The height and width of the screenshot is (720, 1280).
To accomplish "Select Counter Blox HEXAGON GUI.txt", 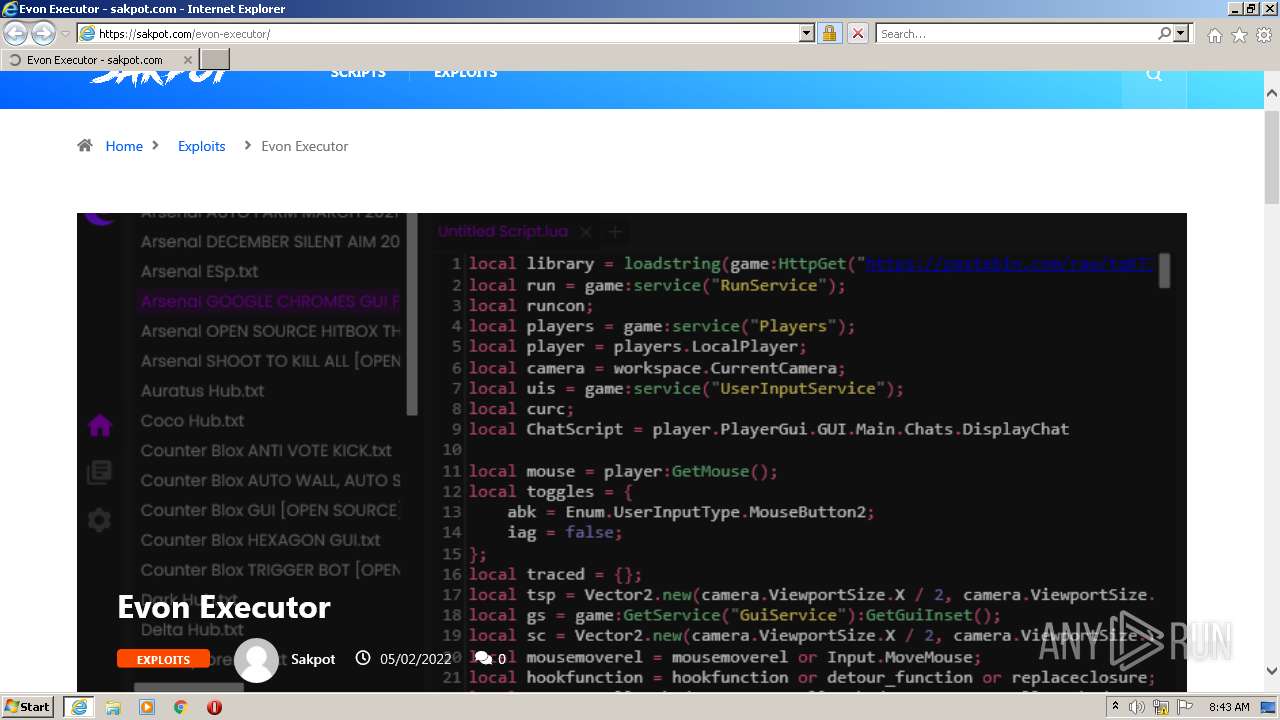I will (x=261, y=540).
